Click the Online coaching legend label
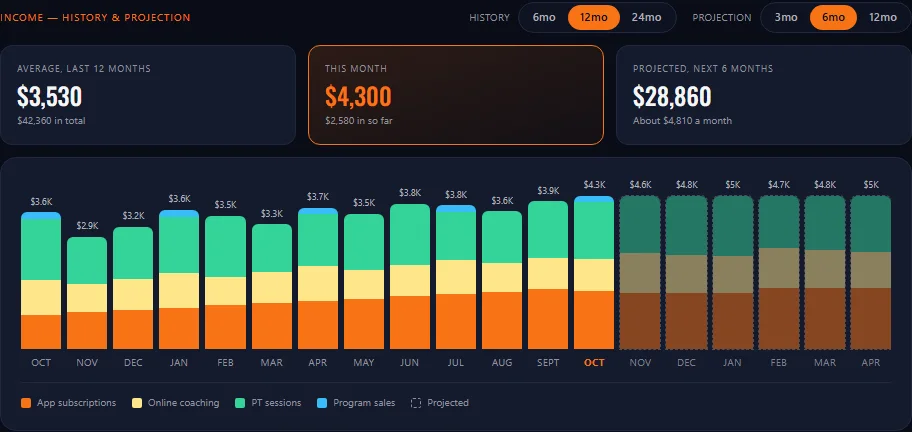The height and width of the screenshot is (432, 912). click(183, 403)
